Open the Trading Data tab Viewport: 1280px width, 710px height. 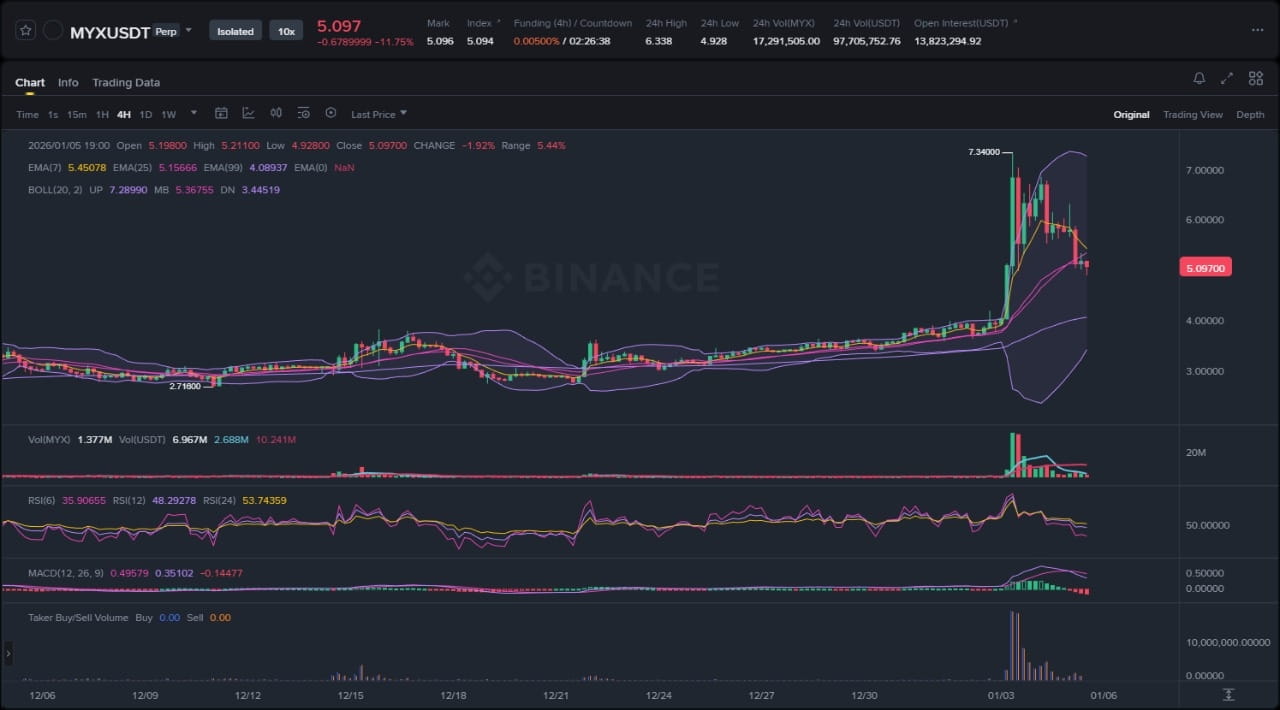pyautogui.click(x=126, y=82)
